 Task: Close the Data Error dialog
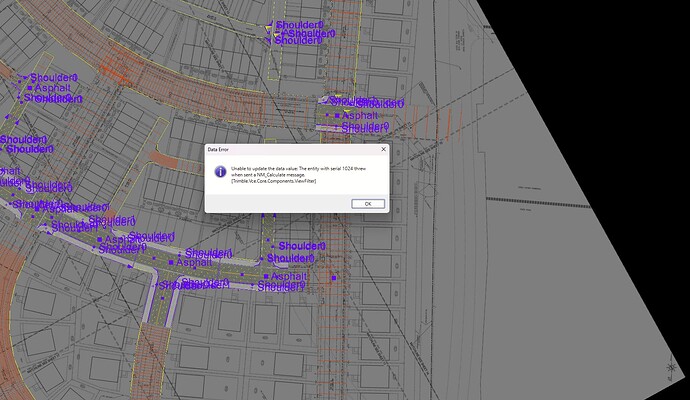[383, 149]
